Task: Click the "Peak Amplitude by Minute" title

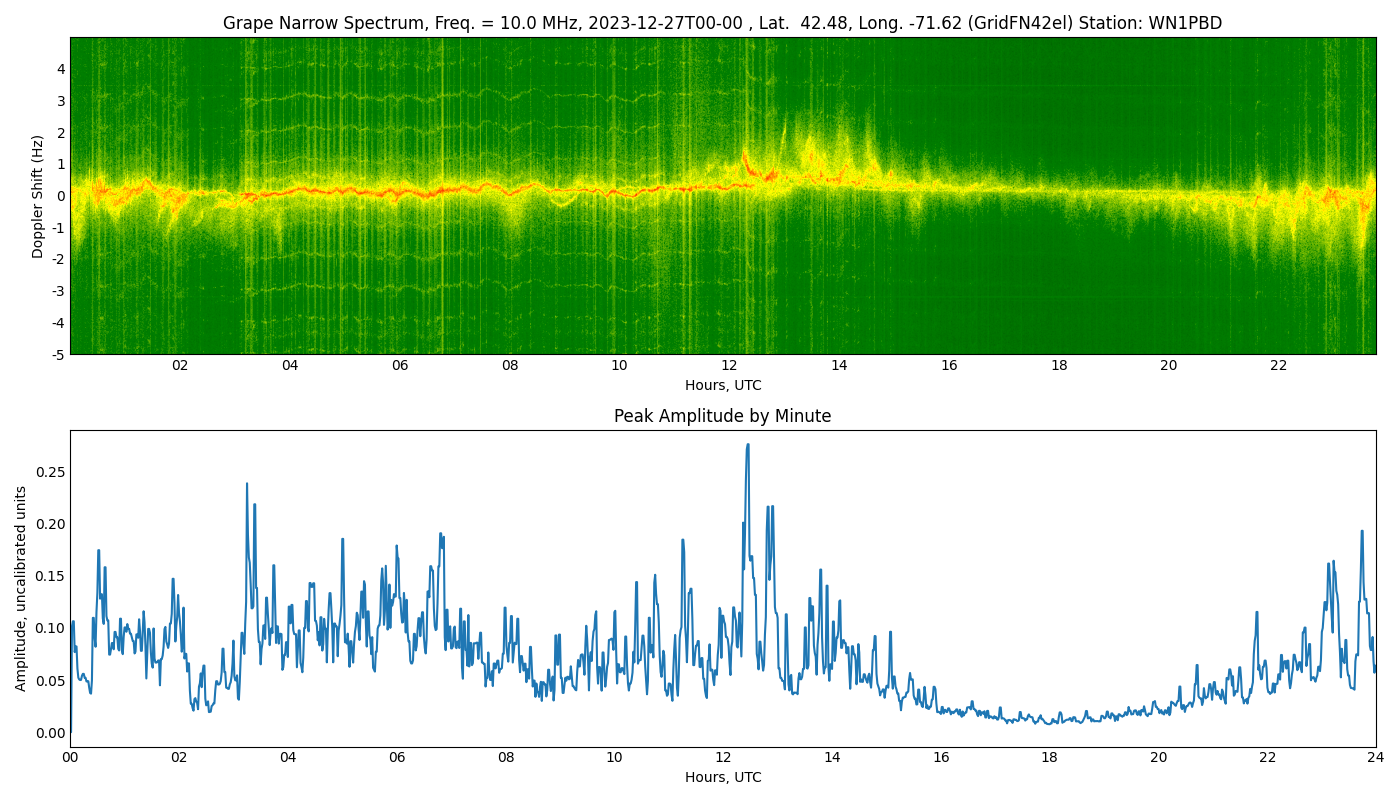Action: pos(722,416)
